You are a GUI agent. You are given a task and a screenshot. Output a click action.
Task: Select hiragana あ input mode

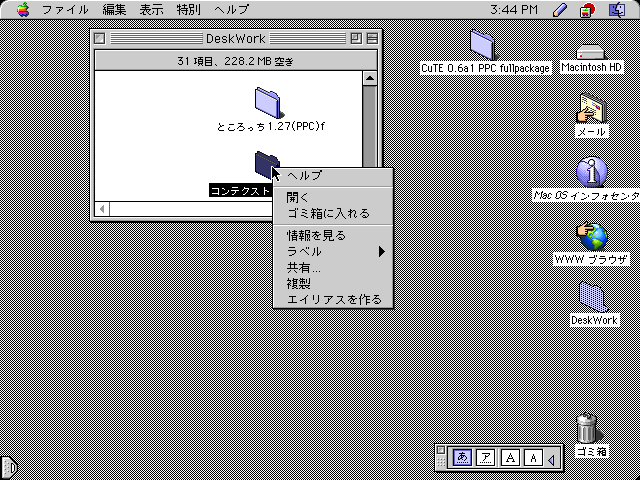click(x=462, y=458)
